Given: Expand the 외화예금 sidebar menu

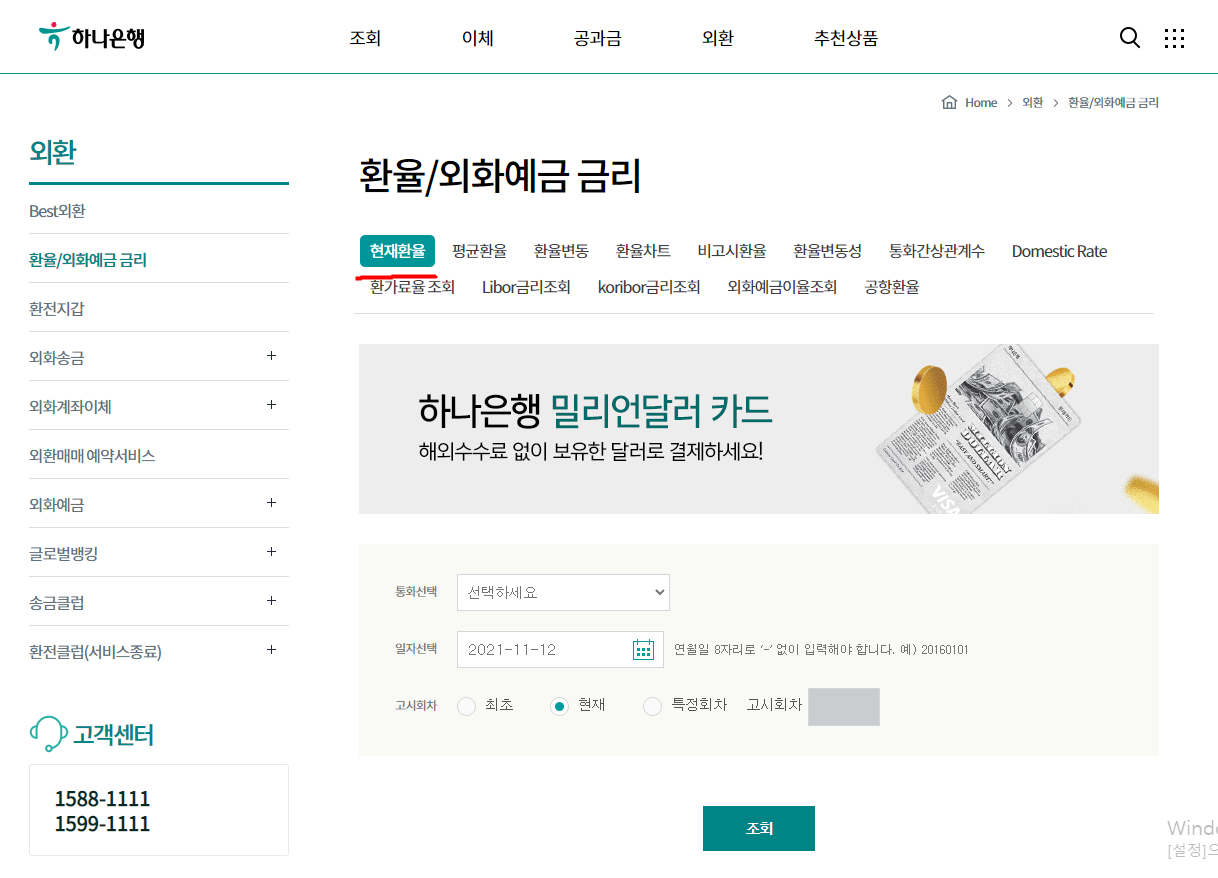Looking at the screenshot, I should [x=271, y=503].
